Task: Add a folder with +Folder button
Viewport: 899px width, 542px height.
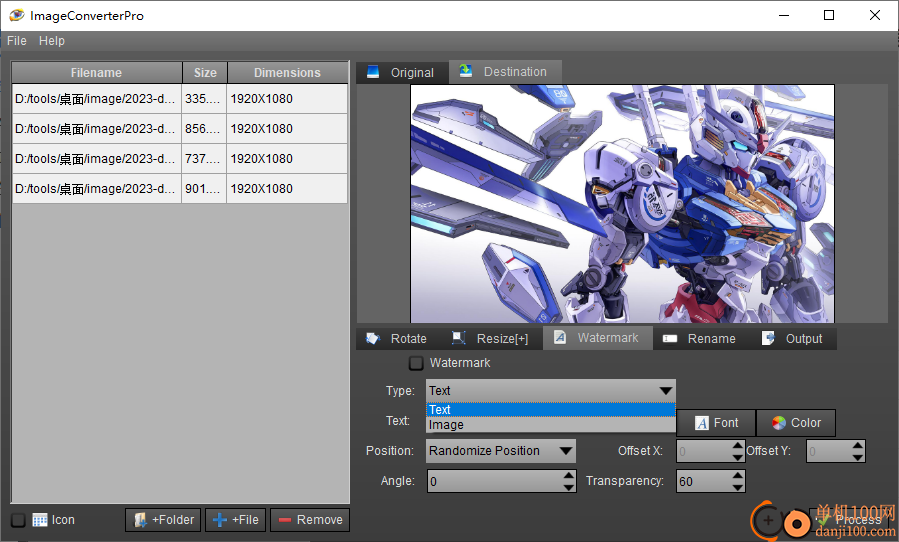Action: click(163, 520)
